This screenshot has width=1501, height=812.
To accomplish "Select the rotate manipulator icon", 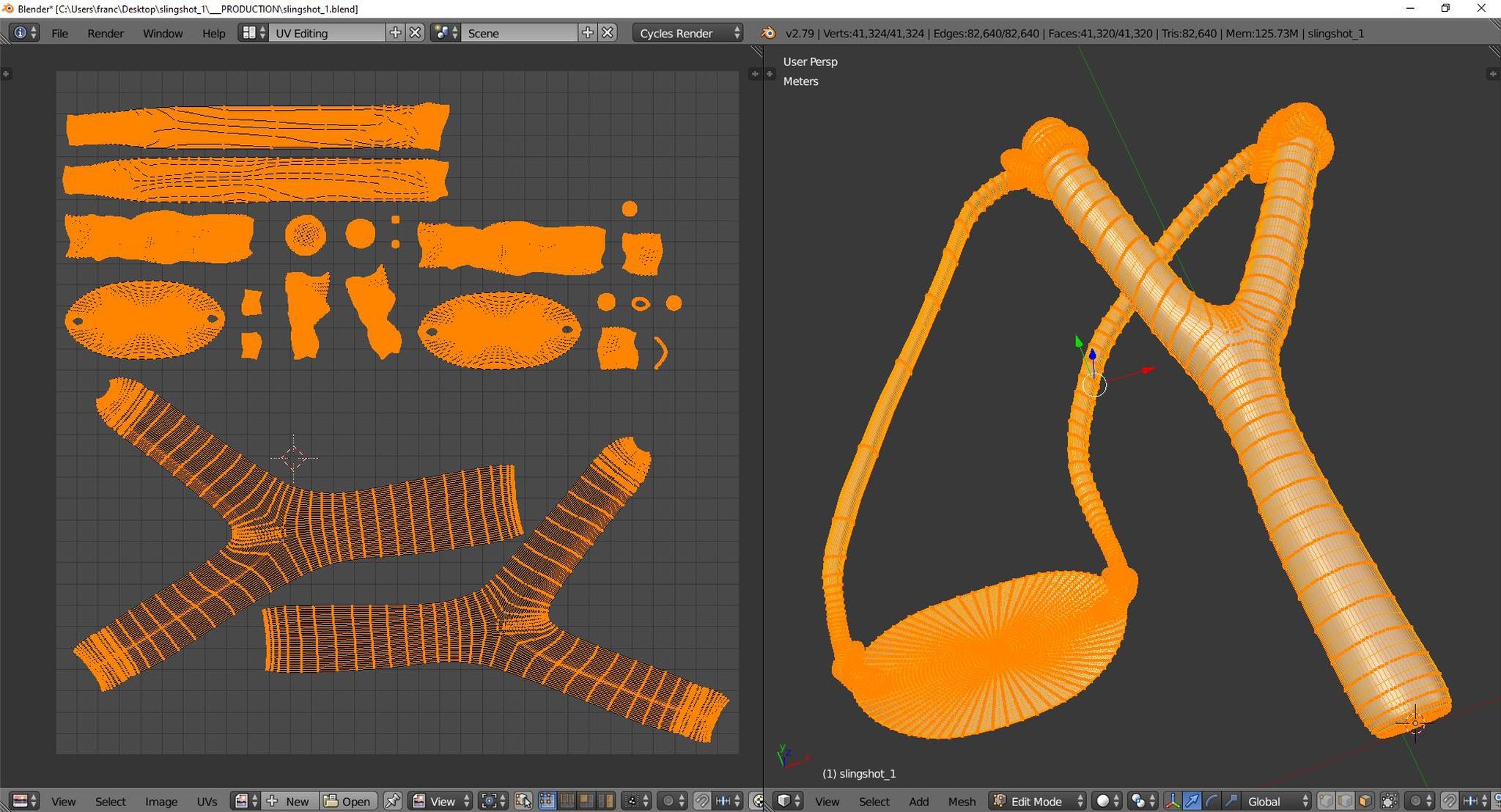I will [x=1212, y=801].
